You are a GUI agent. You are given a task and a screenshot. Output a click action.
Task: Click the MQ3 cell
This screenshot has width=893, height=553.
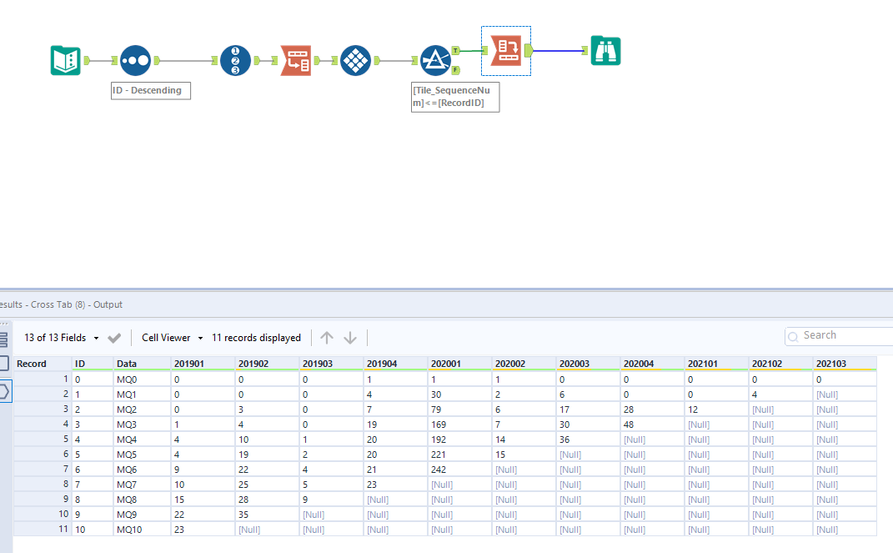[x=142, y=424]
